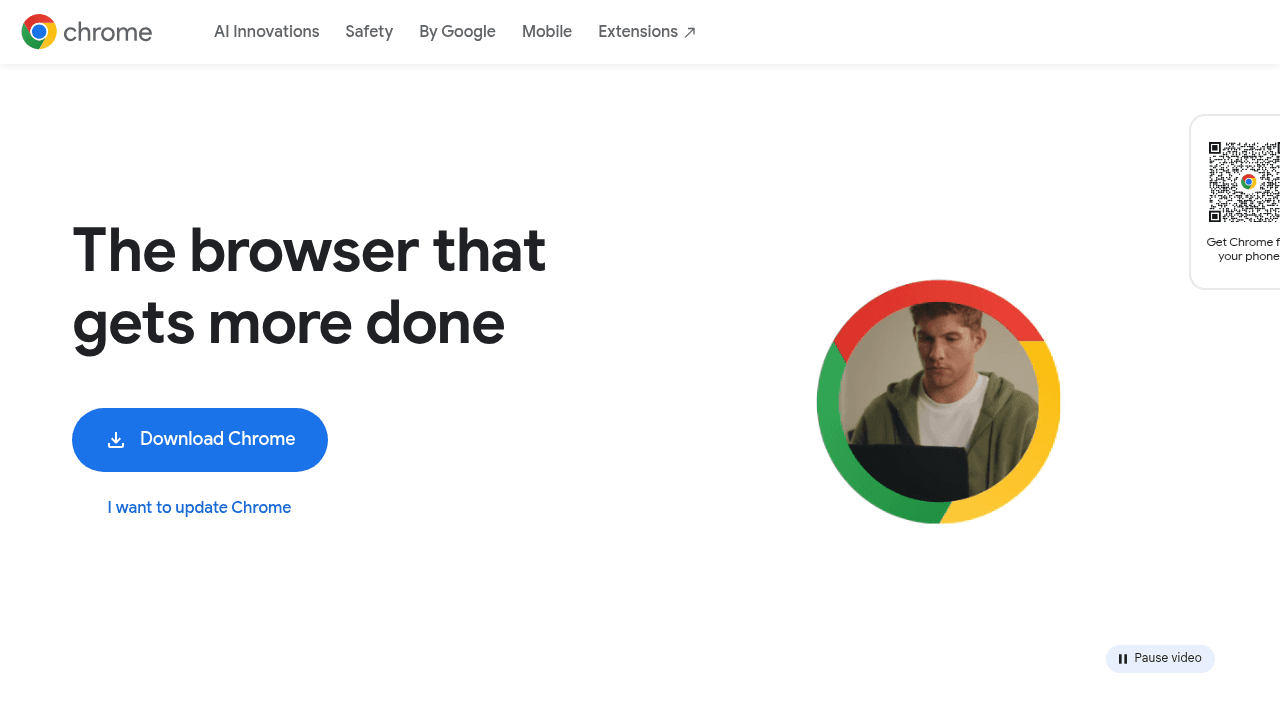Click the download arrow icon in the blue button
1280x720 pixels.
[116, 440]
